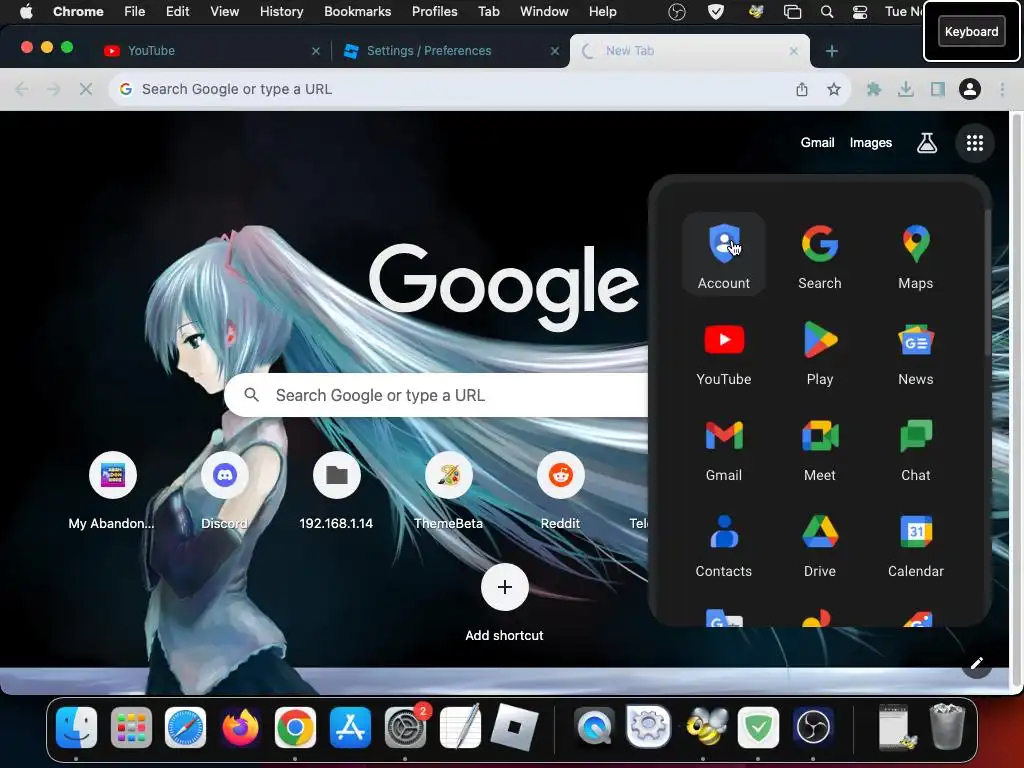Open Spotlight search in menu bar

click(827, 12)
